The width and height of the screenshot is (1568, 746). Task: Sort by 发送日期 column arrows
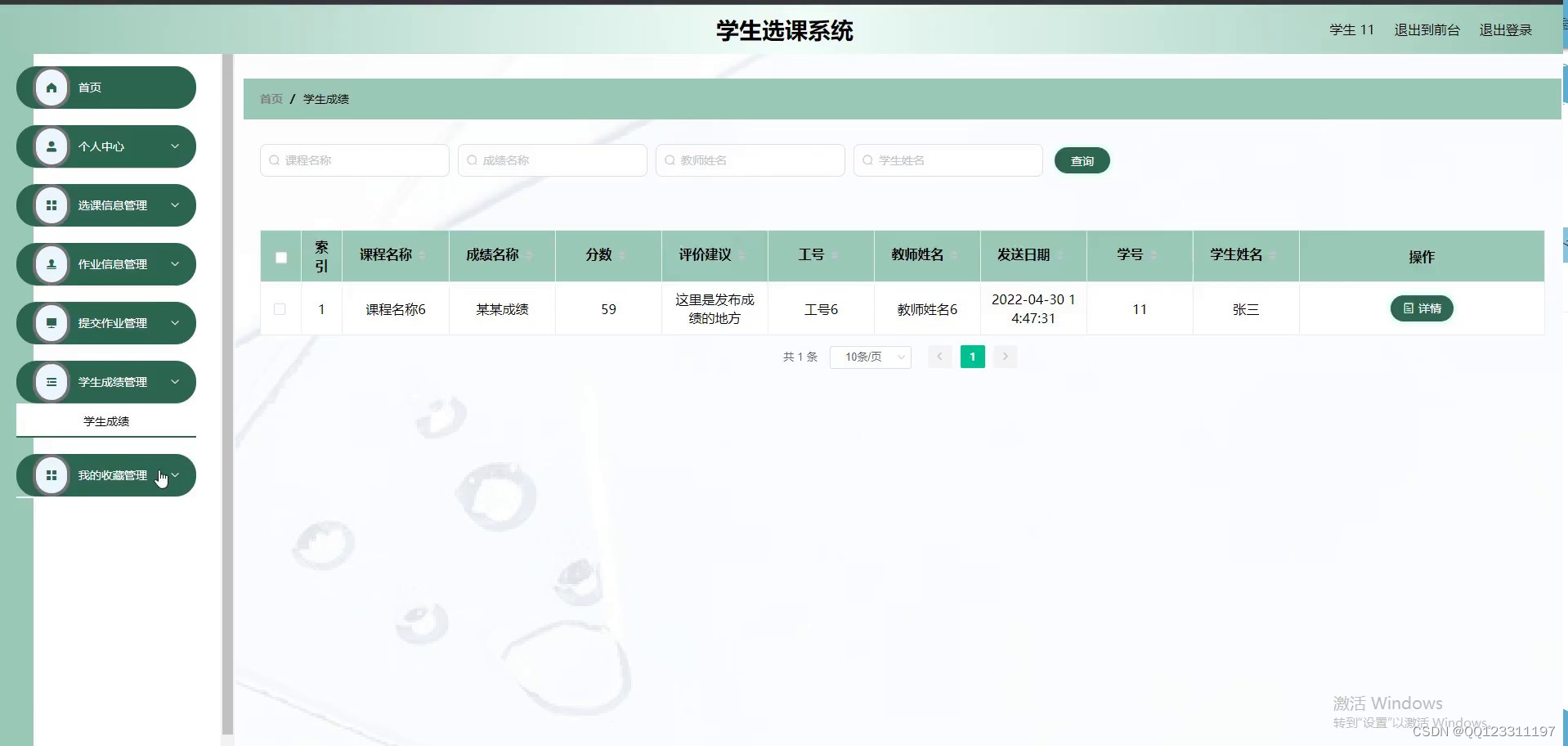tap(1060, 256)
